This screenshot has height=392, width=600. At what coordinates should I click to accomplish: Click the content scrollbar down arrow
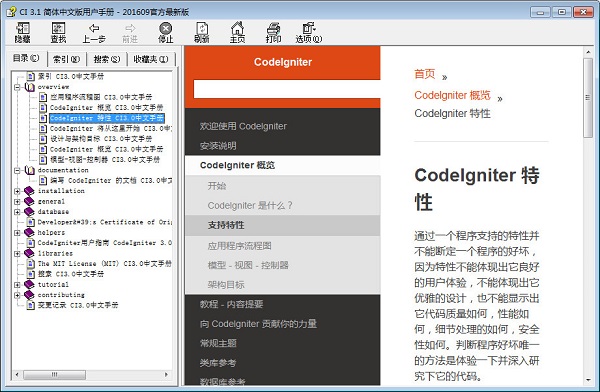coord(588,381)
